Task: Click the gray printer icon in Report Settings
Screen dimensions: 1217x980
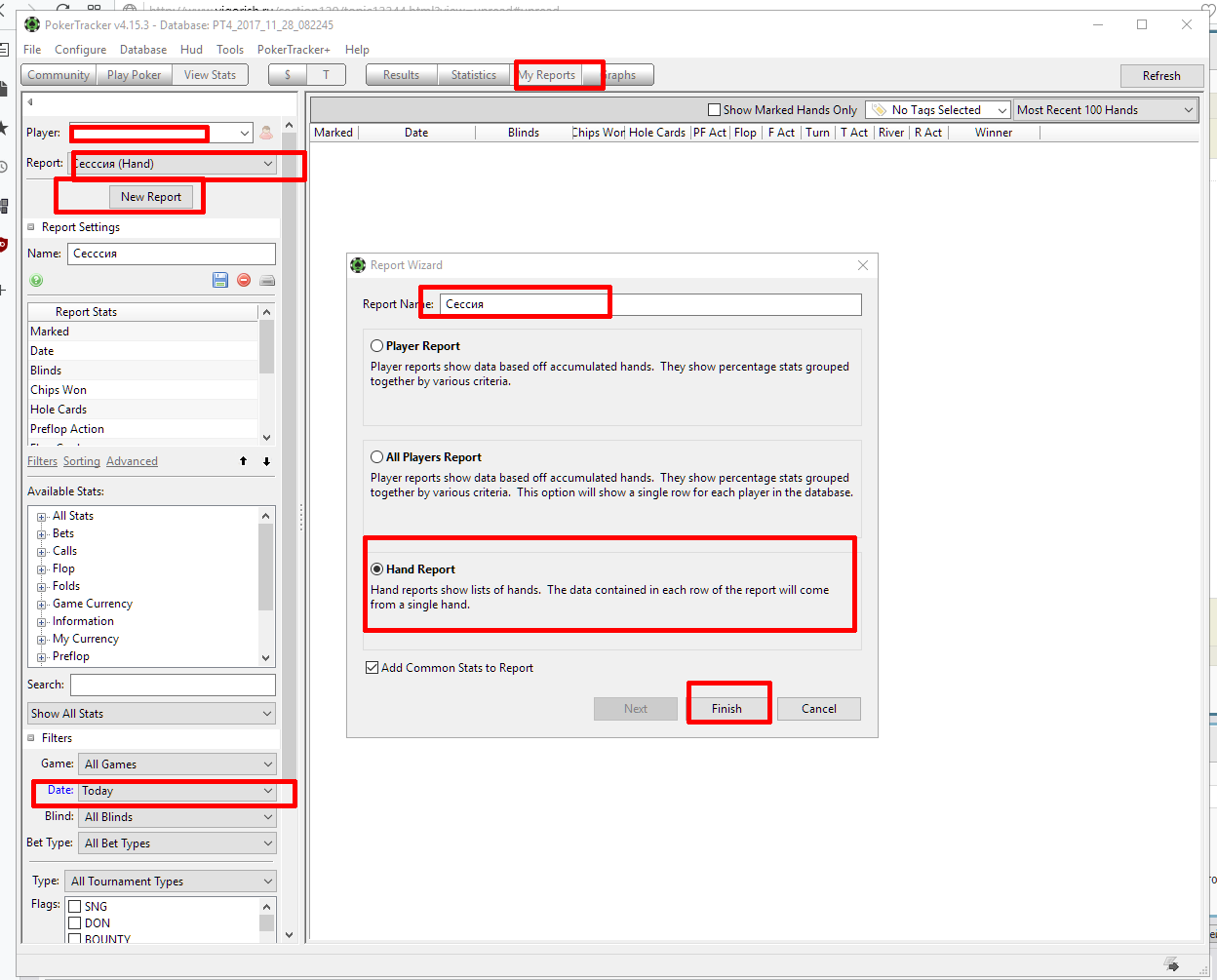Action: click(267, 280)
